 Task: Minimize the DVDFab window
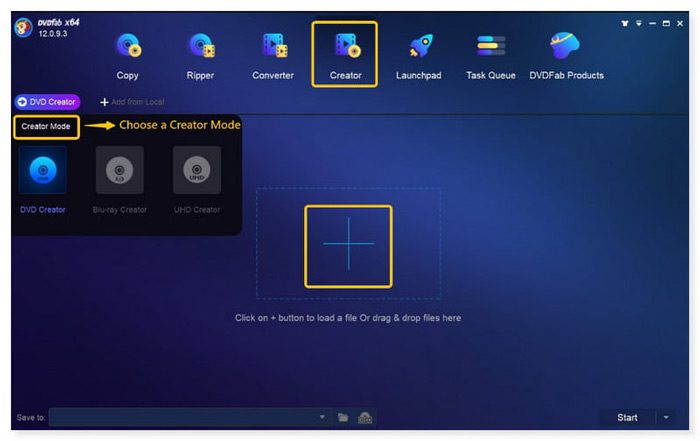click(x=653, y=23)
